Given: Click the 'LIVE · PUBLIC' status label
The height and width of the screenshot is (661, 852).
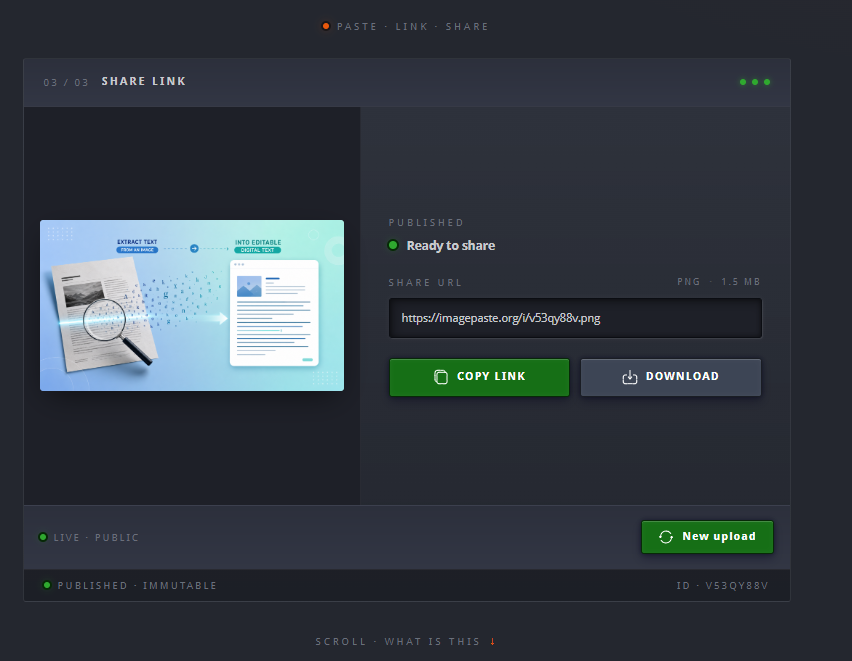Looking at the screenshot, I should pos(96,538).
